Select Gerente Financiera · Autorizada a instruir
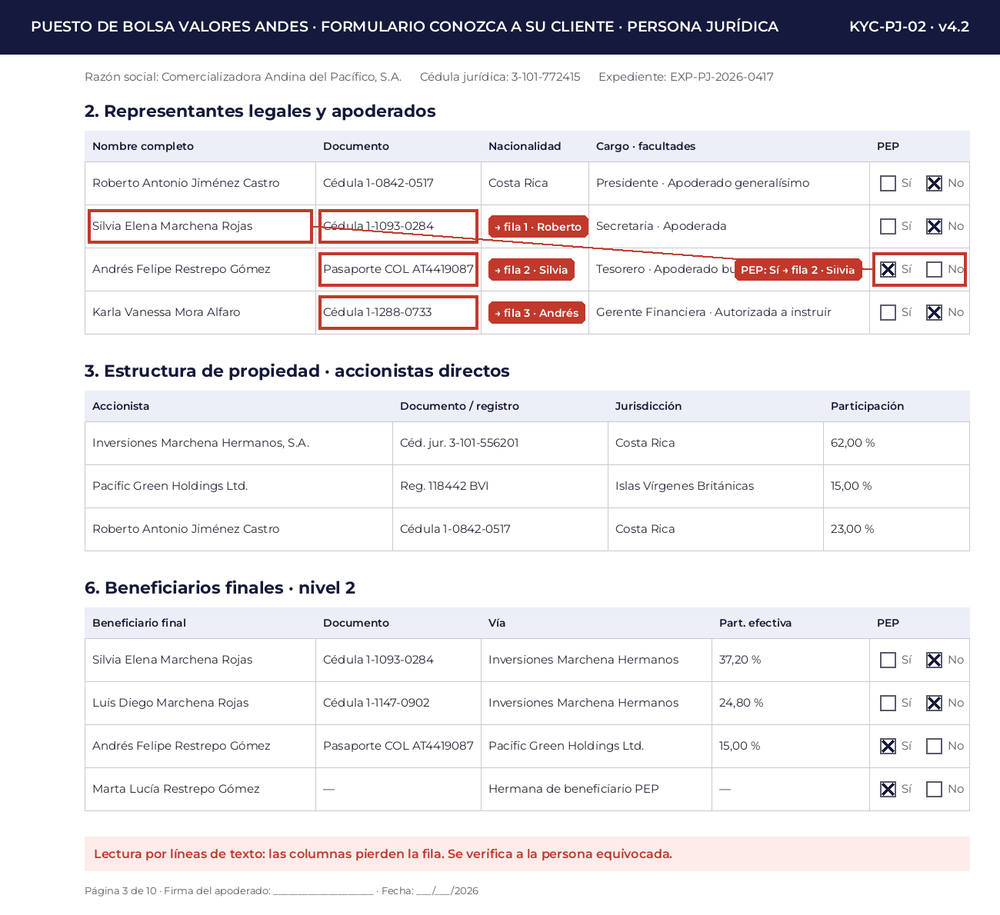Image resolution: width=1000 pixels, height=915 pixels. click(714, 312)
